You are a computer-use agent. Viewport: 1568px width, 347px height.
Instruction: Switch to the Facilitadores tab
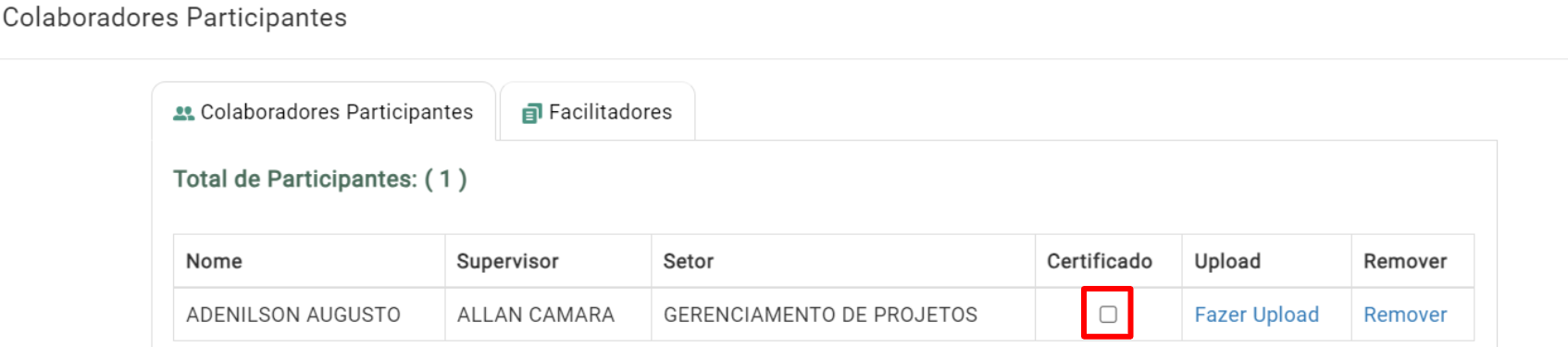(x=597, y=112)
